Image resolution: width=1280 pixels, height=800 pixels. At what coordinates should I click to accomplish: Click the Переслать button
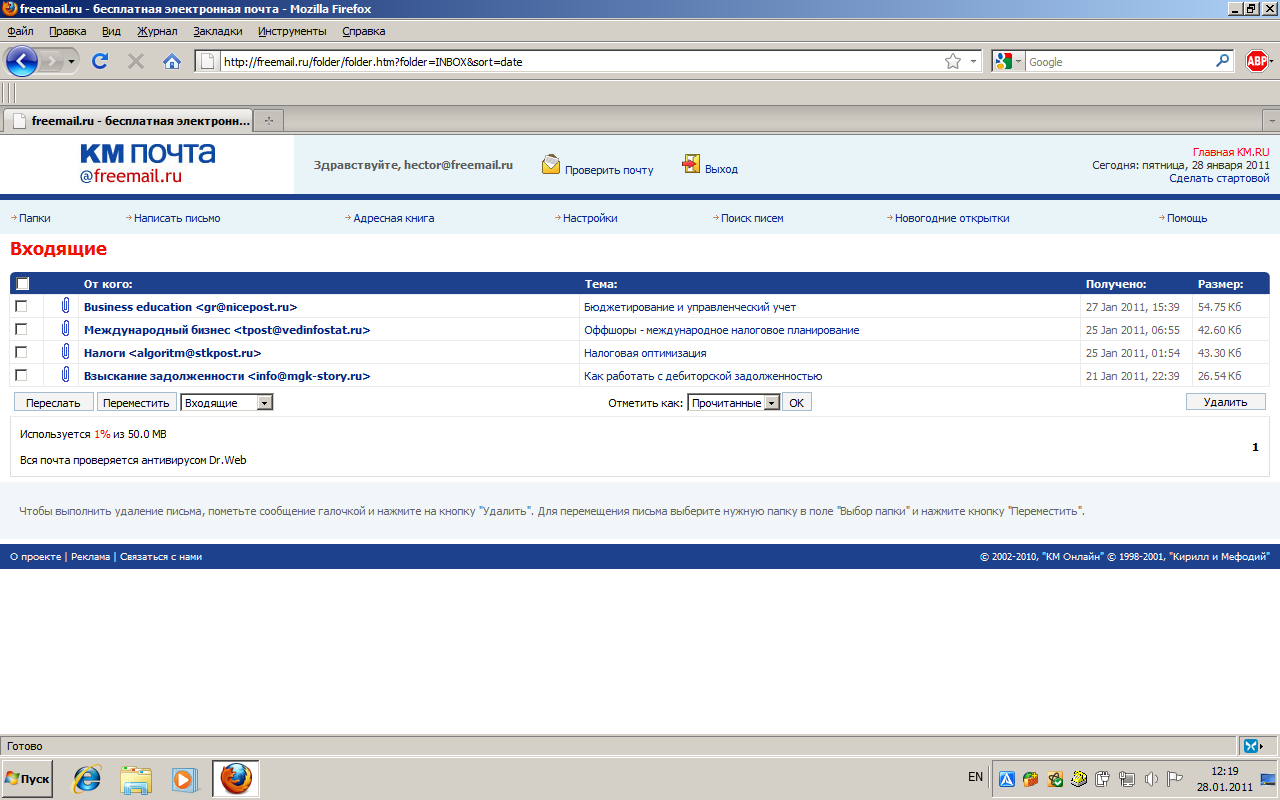54,402
